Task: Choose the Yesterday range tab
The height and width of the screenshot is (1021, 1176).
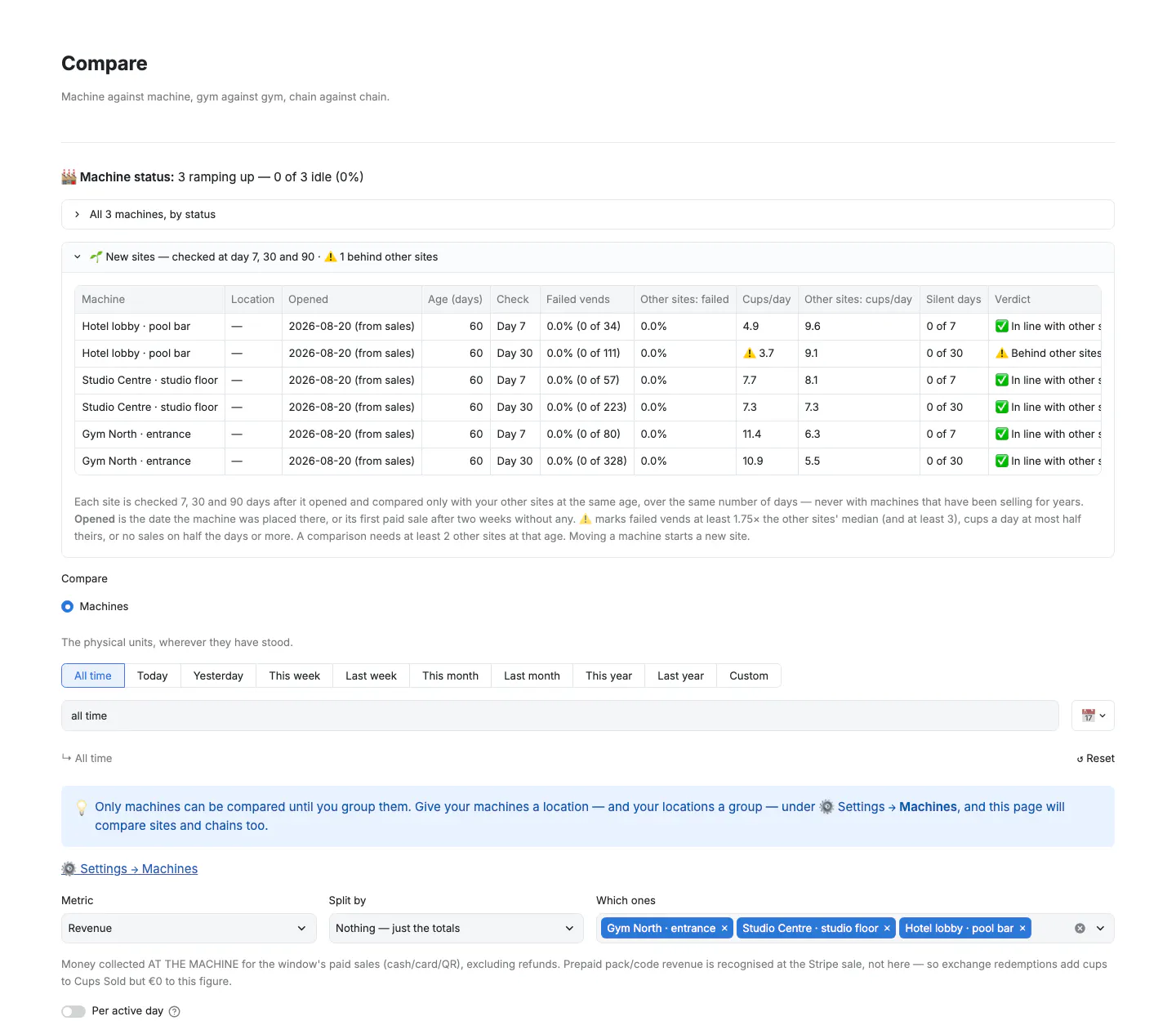Action: [218, 675]
